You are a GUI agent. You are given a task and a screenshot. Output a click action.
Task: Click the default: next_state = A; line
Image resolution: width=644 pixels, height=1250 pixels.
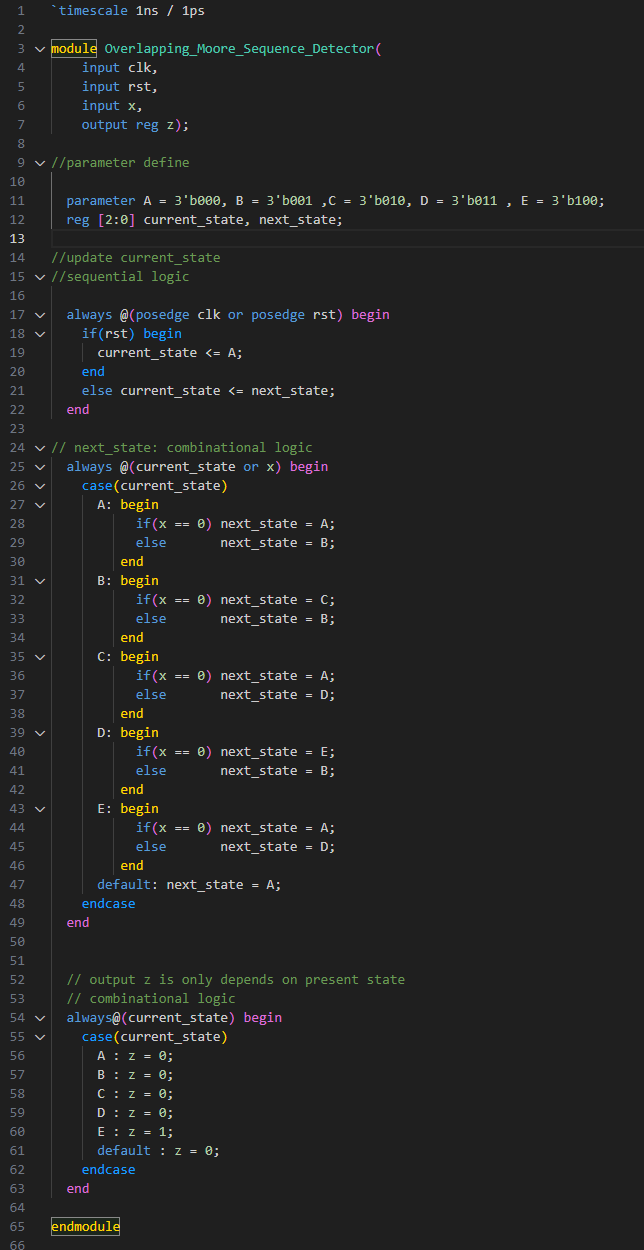pos(190,885)
